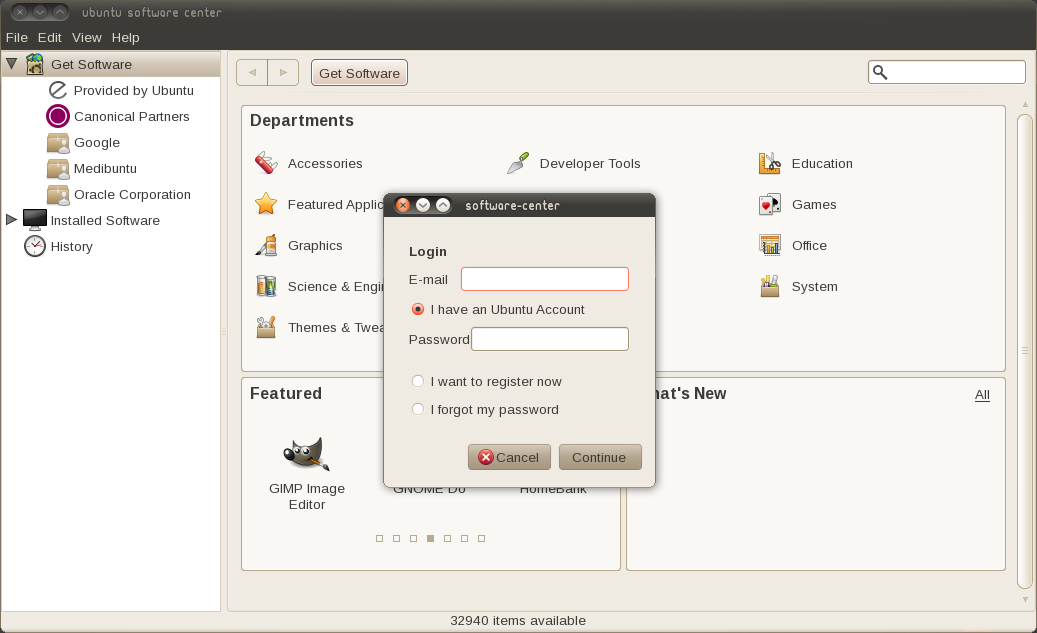Expand the Installed Software tree section
Screen dimensions: 1037x633
tap(11, 220)
